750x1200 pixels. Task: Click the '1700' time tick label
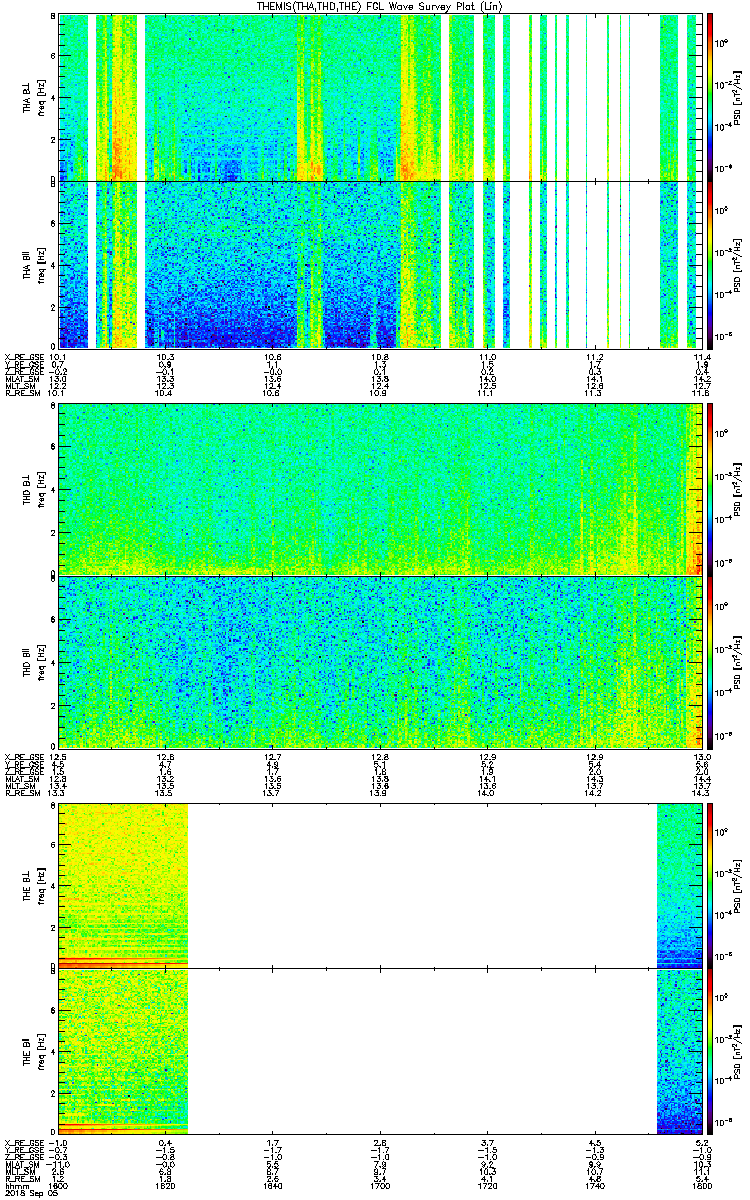[x=379, y=1186]
